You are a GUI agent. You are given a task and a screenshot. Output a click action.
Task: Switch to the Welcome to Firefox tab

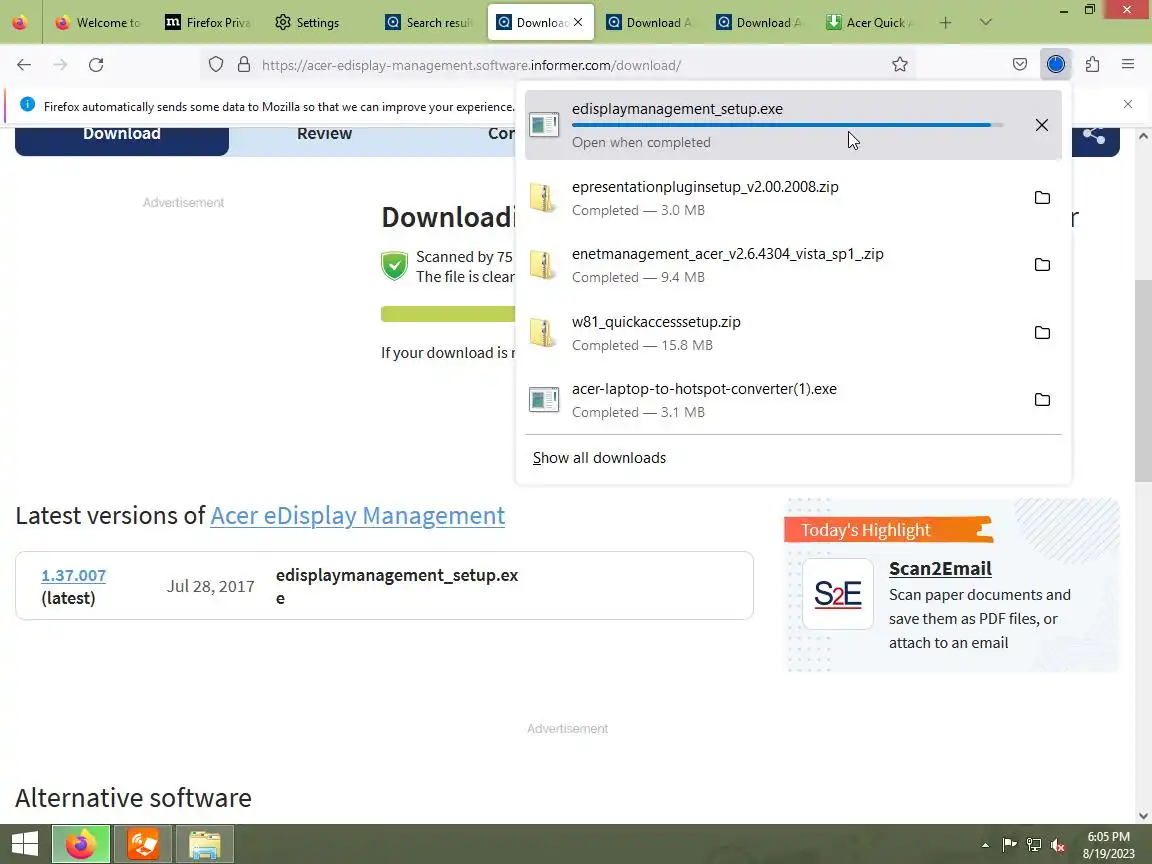[98, 23]
